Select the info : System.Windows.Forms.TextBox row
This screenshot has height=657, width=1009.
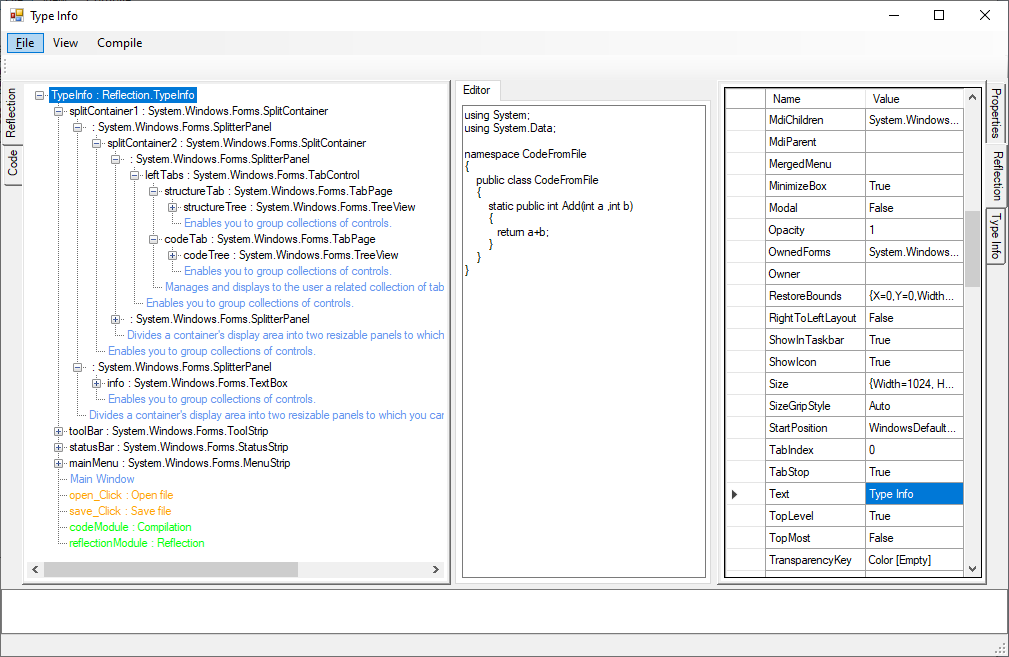198,384
